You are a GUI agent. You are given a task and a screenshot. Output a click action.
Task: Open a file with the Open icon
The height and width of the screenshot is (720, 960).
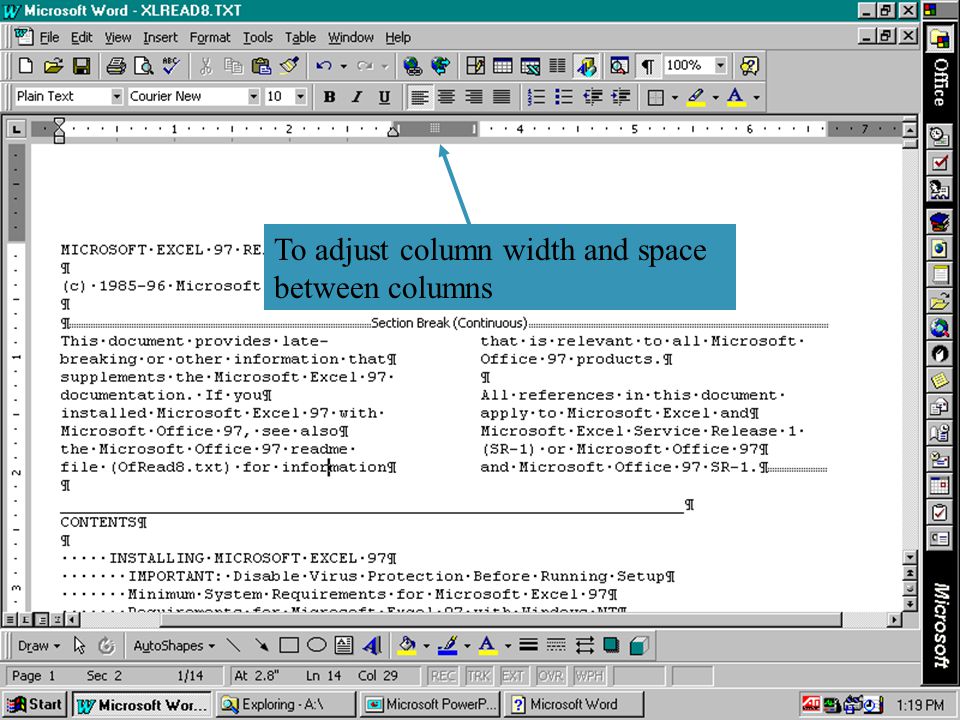53,66
